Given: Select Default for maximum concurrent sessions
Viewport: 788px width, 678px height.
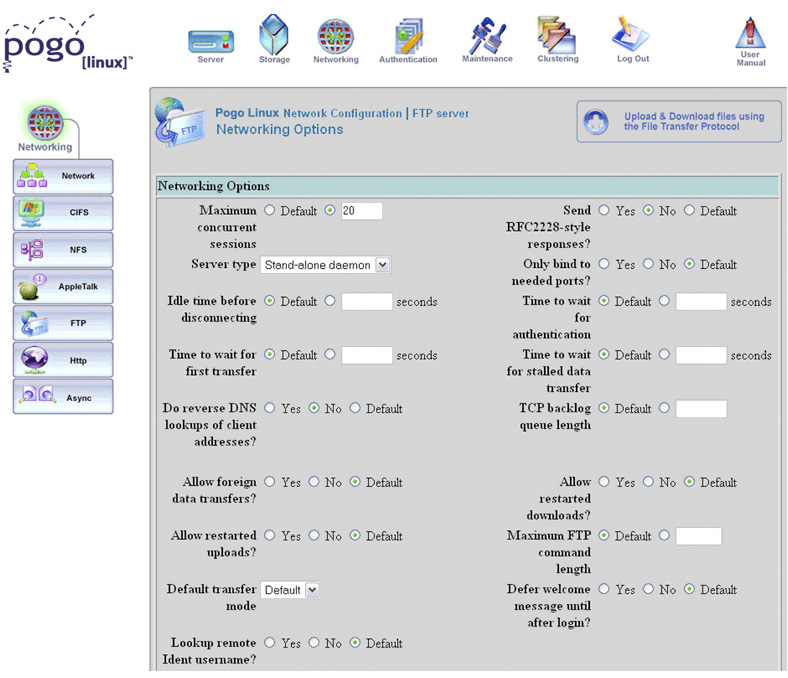Looking at the screenshot, I should [270, 210].
